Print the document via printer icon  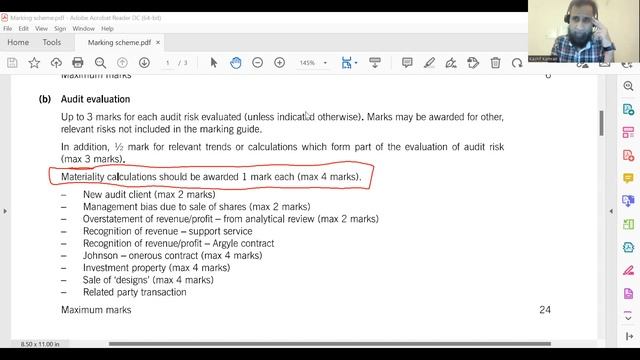78,63
